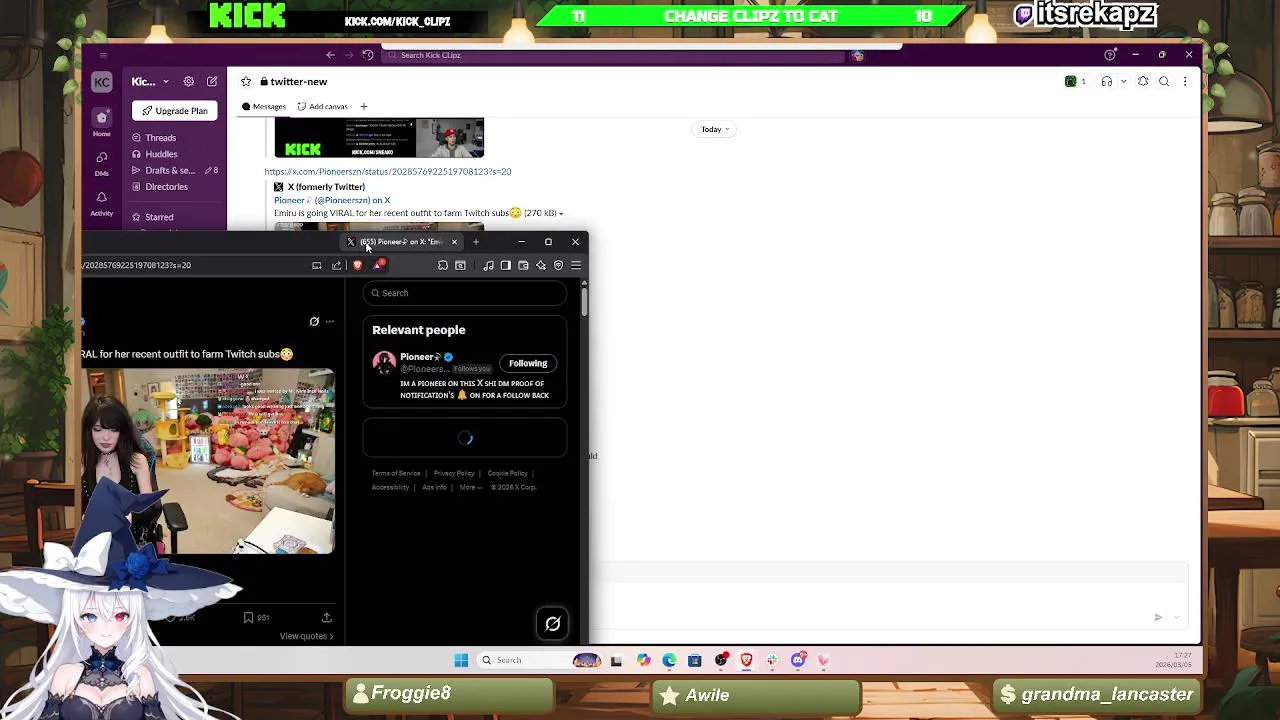Click the Upgrade Plan button

click(x=175, y=111)
